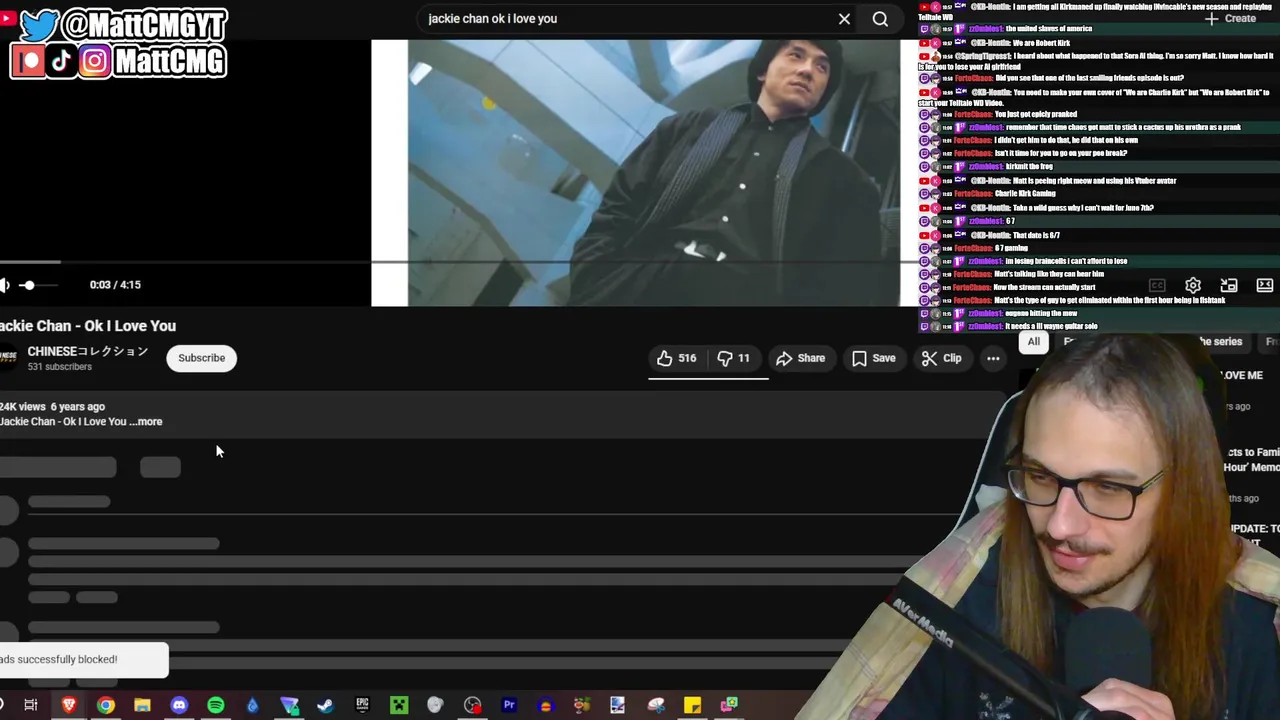Viewport: 1280px width, 720px height.
Task: Open the Clip scissors tool
Action: click(x=941, y=358)
